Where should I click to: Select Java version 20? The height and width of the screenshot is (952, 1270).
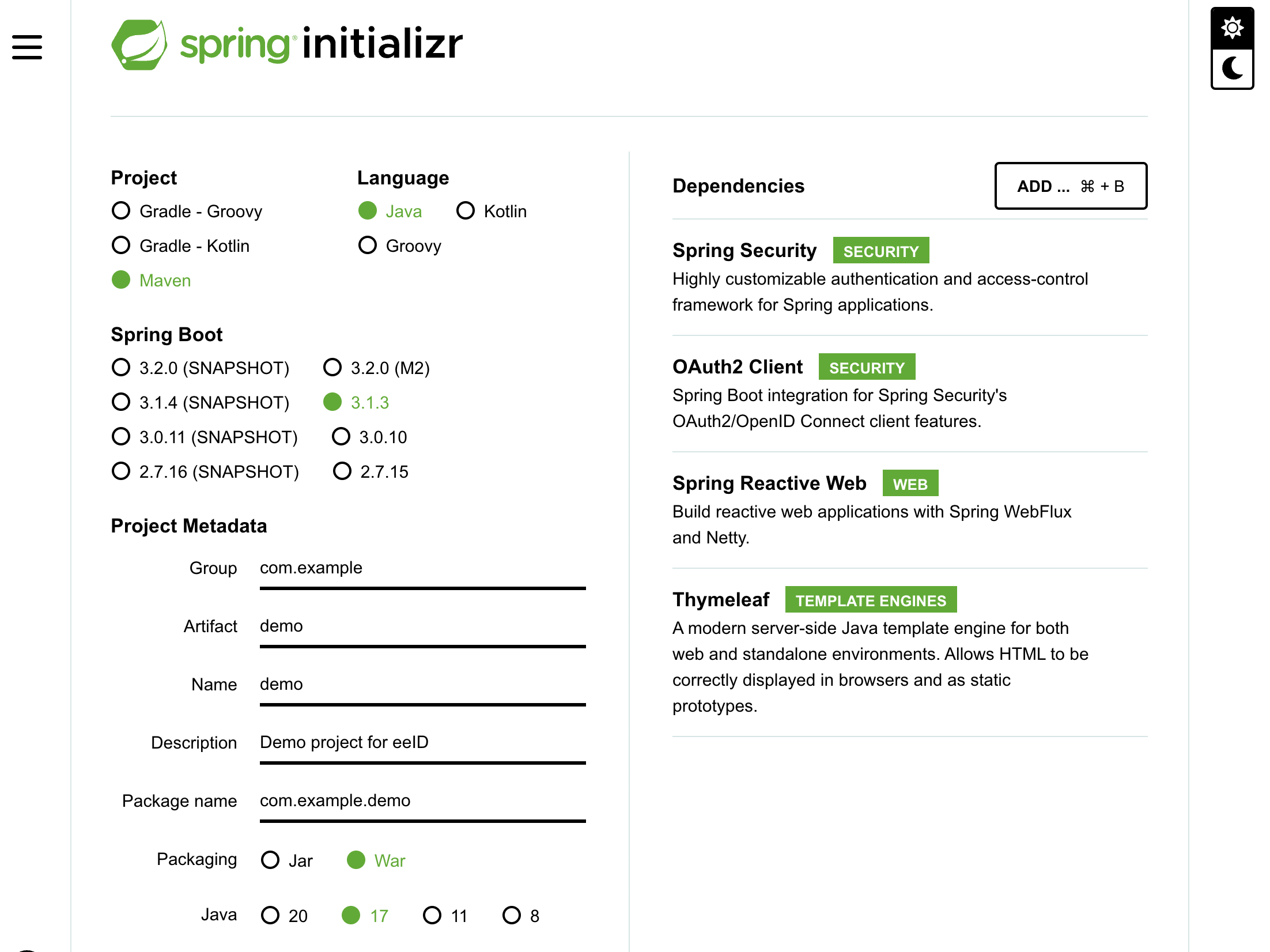(x=284, y=916)
